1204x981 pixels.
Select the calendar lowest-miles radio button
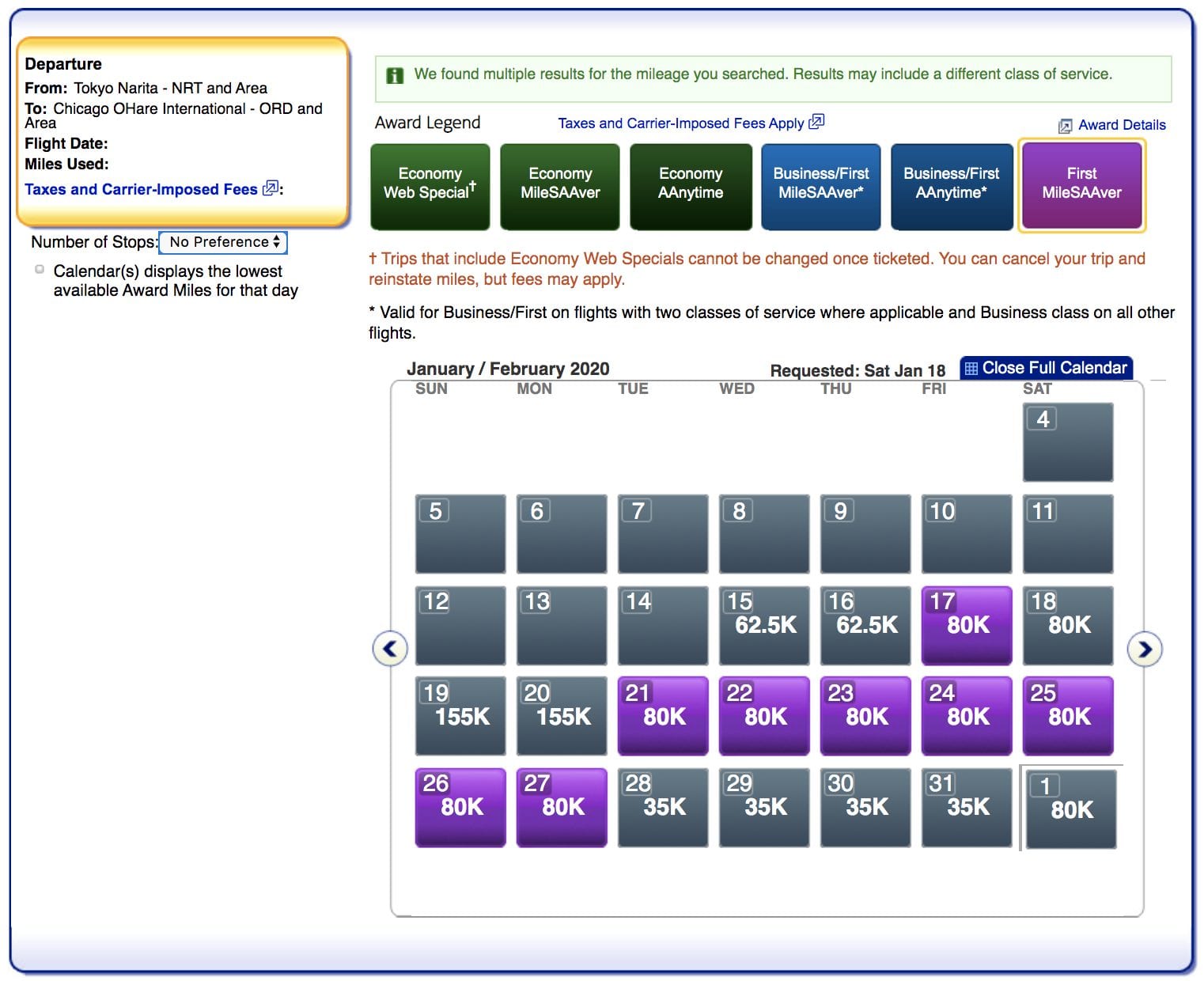(x=40, y=270)
